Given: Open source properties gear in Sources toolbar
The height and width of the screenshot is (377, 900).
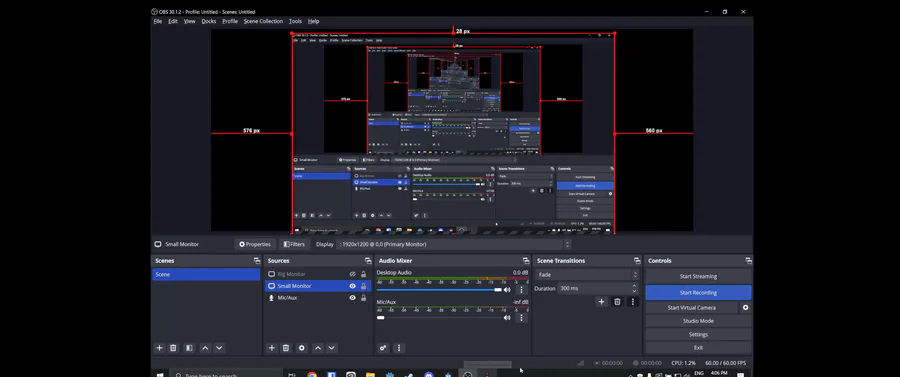Looking at the screenshot, I should [x=301, y=348].
